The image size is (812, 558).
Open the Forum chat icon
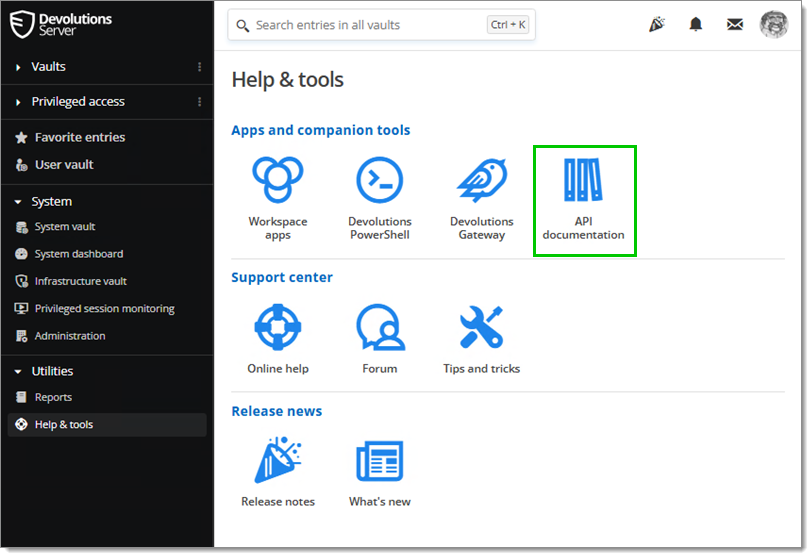(380, 327)
